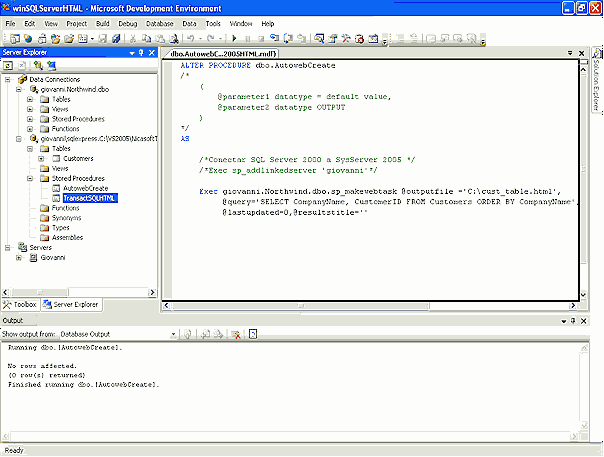The width and height of the screenshot is (604, 457).
Task: Click the Copy toolbar icon
Action: pos(146,38)
